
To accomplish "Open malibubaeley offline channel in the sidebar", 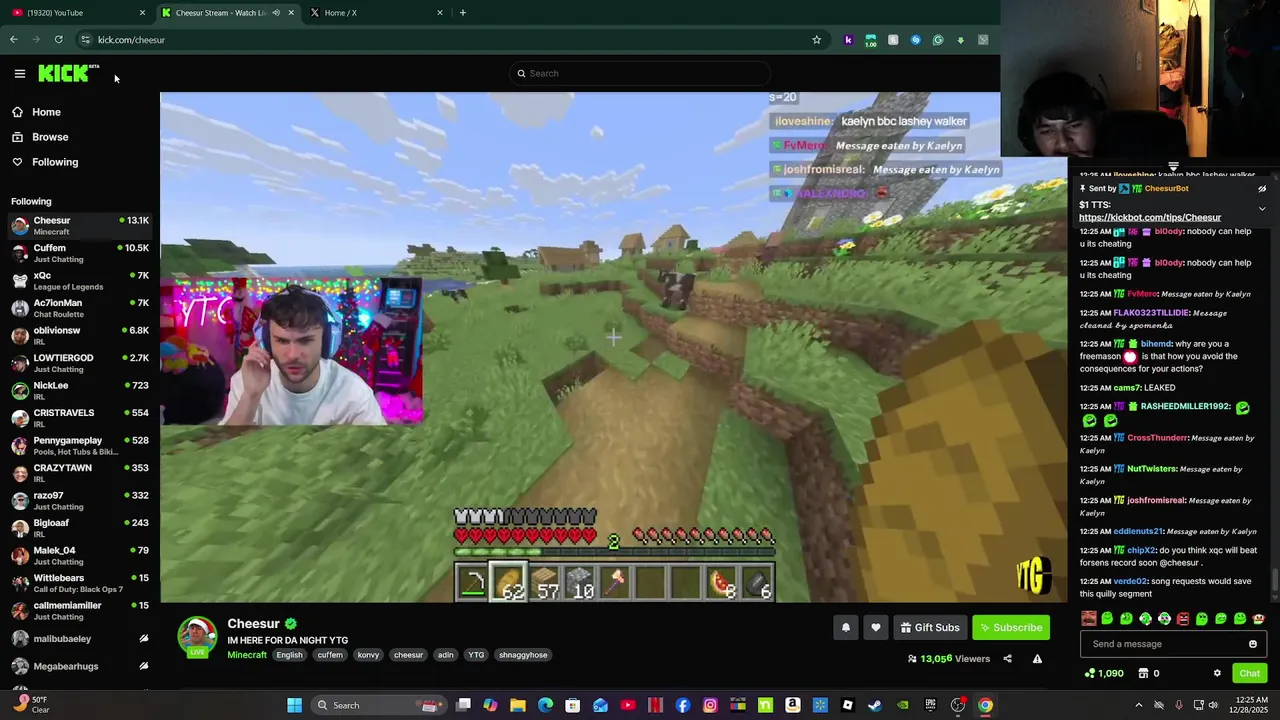I will (x=80, y=638).
